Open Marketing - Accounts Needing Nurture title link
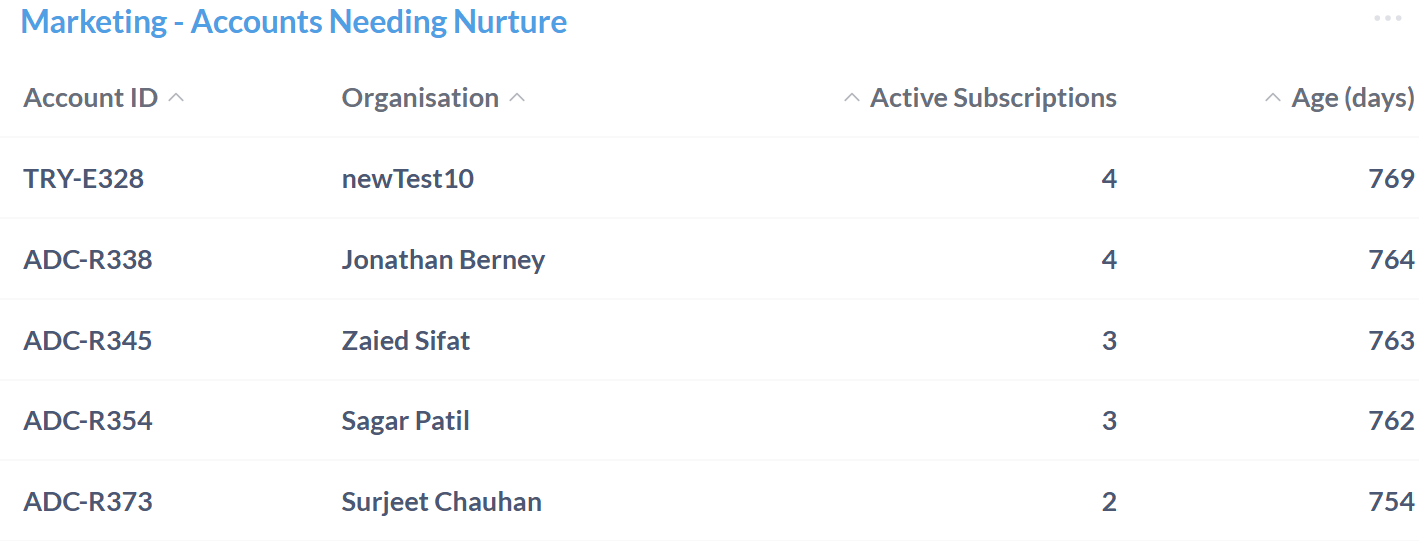 tap(294, 22)
